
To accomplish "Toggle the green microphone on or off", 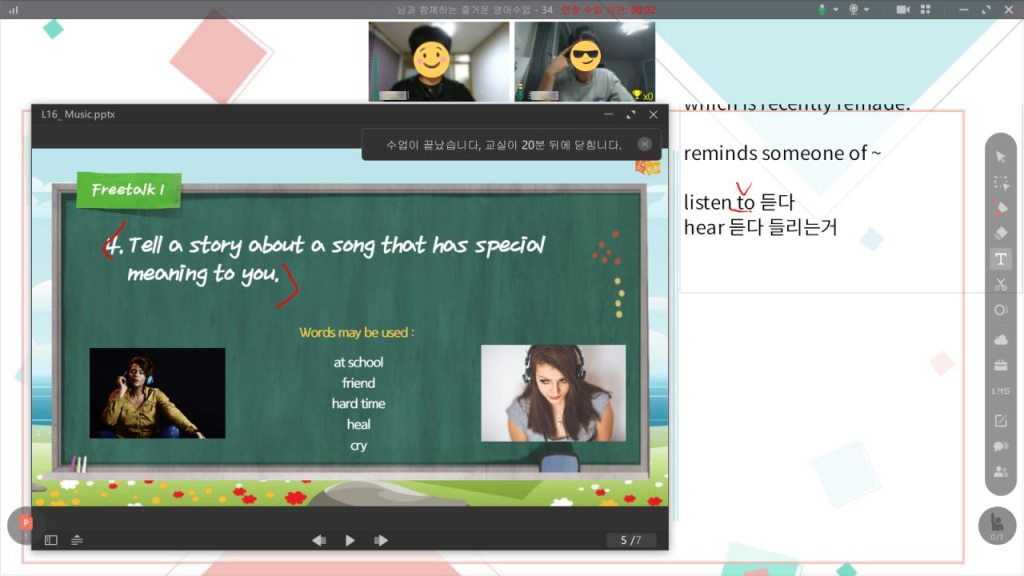I will pyautogui.click(x=822, y=9).
